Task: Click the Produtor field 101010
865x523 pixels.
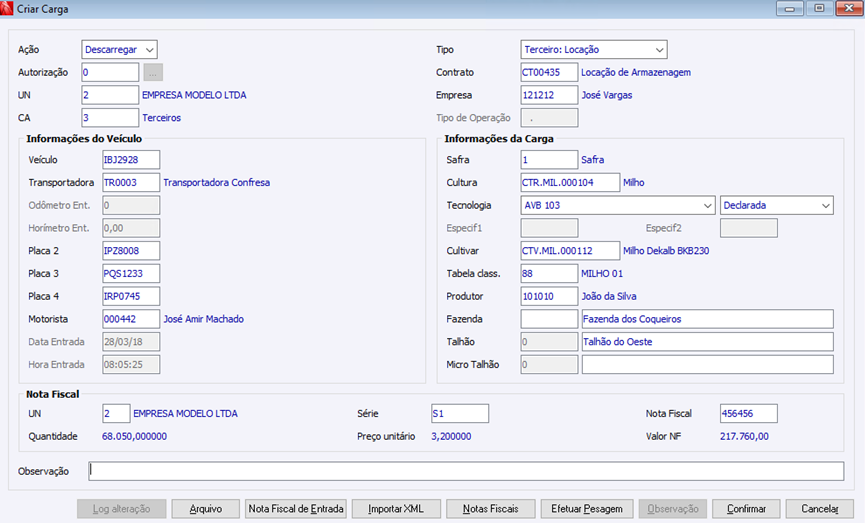Action: click(x=549, y=296)
